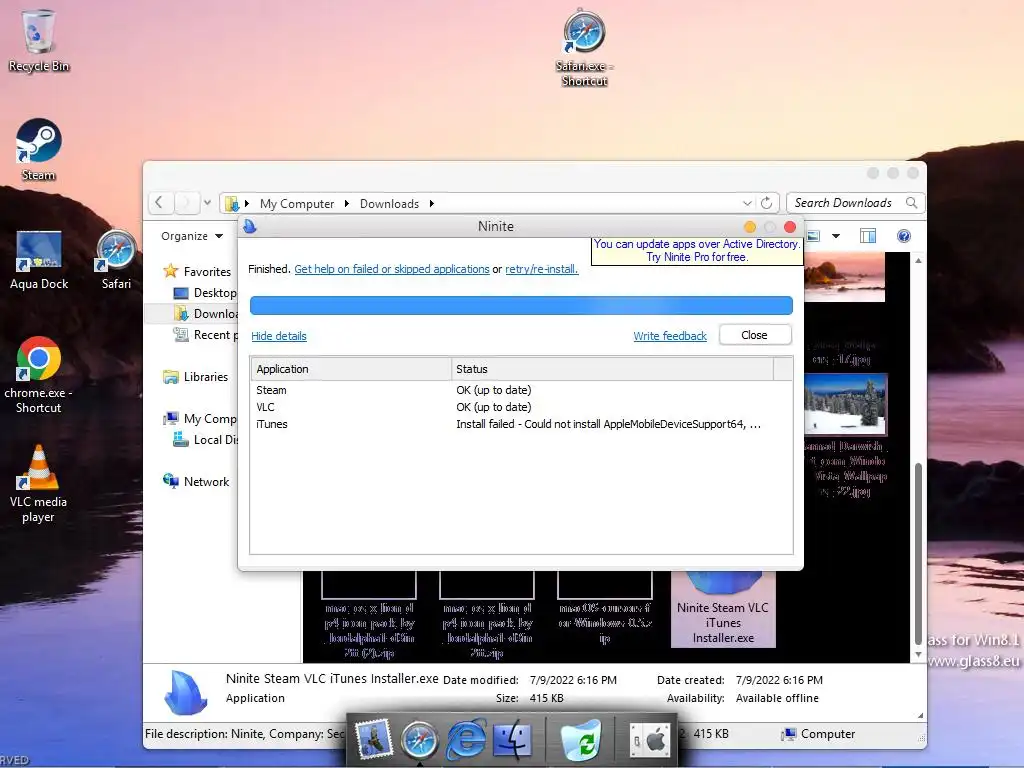Select Favorites in the navigation pane
This screenshot has height=768, width=1024.
tap(197, 271)
